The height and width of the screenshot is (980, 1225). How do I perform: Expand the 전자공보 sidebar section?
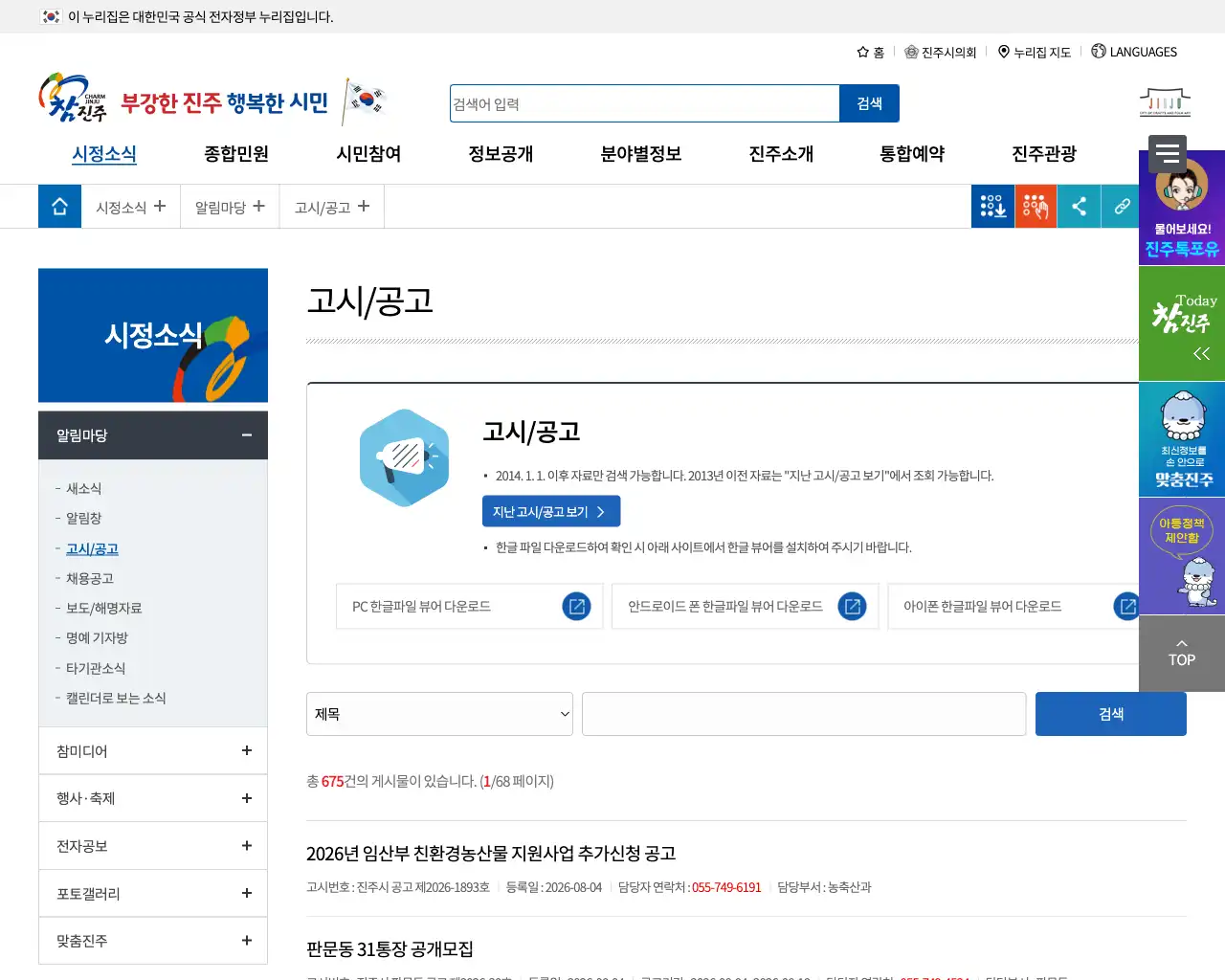point(153,846)
